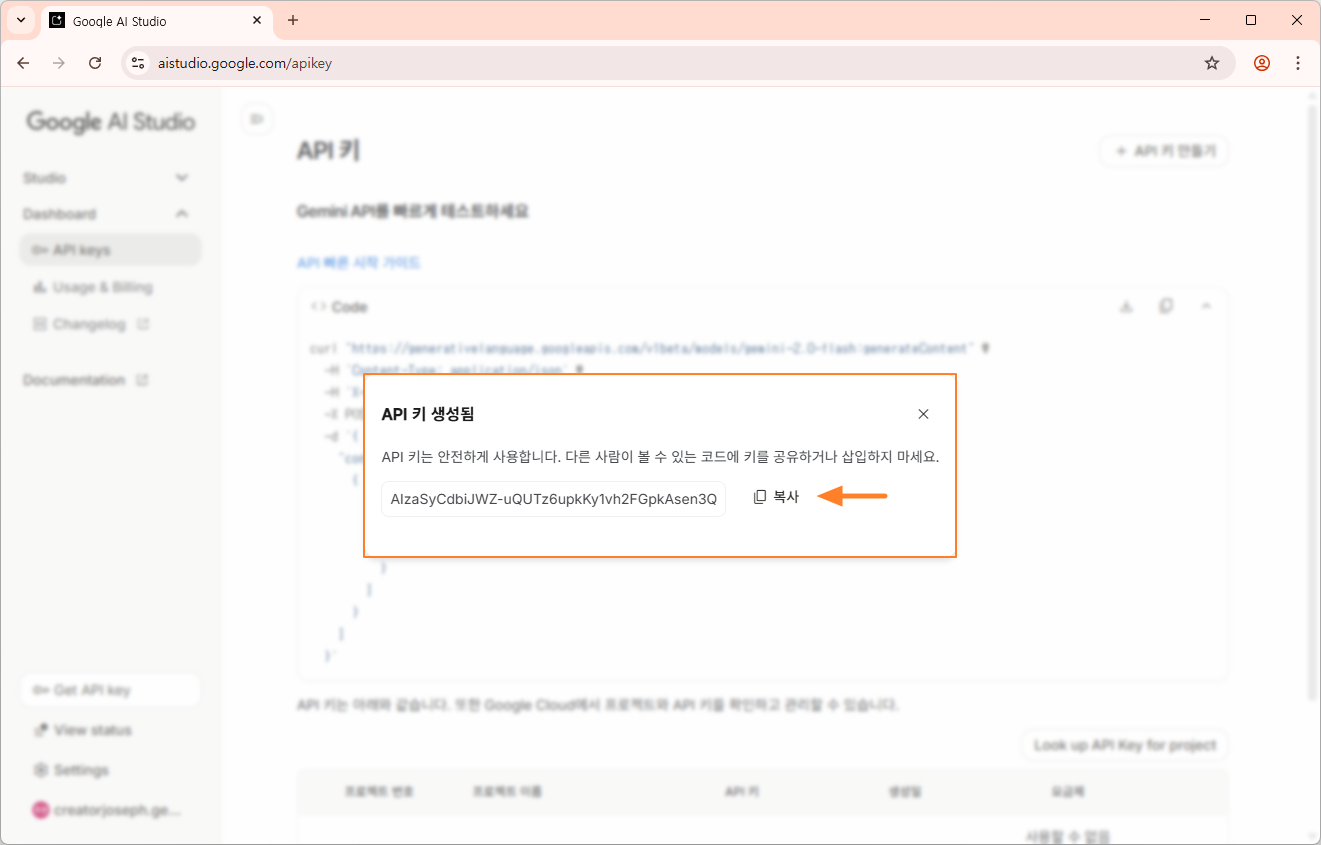
Task: Bookmark this page with the star
Action: (x=1212, y=63)
